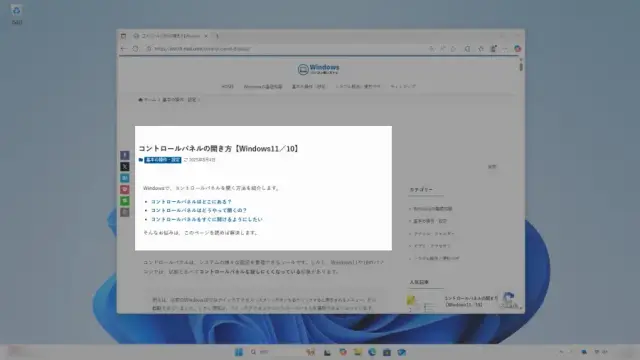640x360 pixels.
Task: Open the HOME navigation menu item
Action: (227, 87)
